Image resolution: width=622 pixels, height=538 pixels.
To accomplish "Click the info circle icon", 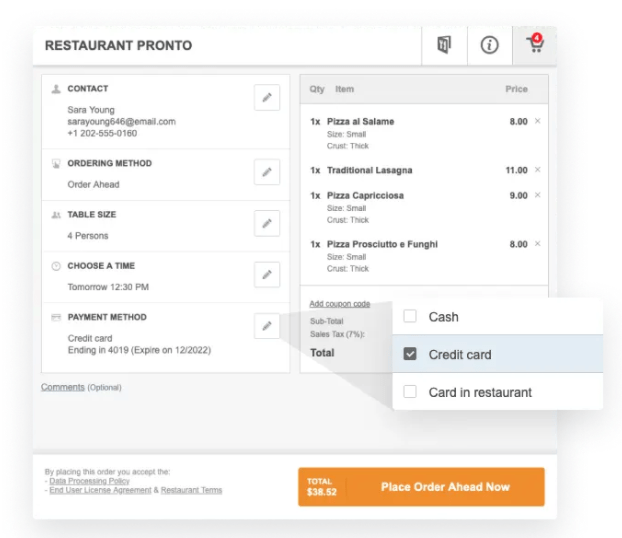I will (x=490, y=46).
